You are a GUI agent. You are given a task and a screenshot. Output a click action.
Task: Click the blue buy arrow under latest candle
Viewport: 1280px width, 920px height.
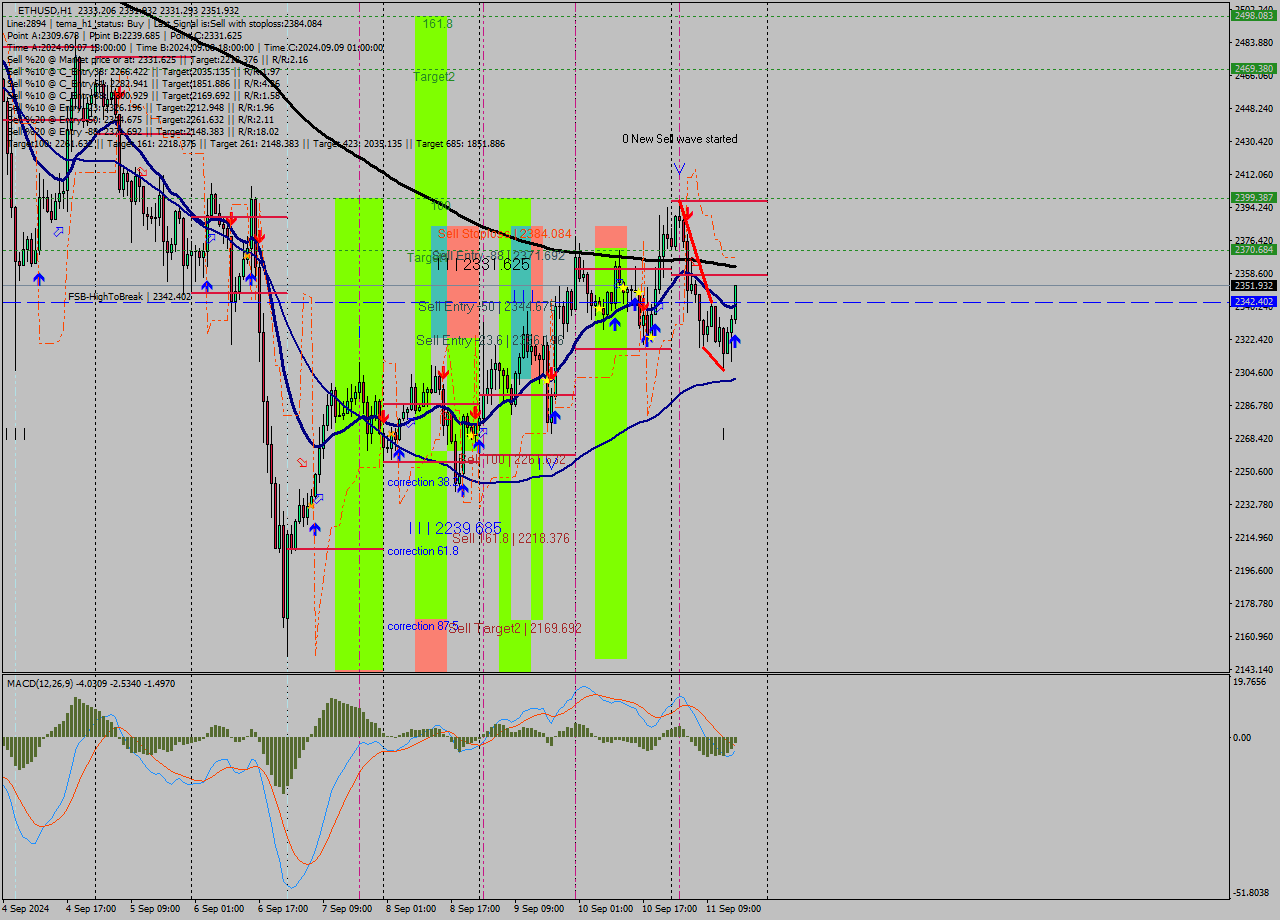(x=735, y=341)
